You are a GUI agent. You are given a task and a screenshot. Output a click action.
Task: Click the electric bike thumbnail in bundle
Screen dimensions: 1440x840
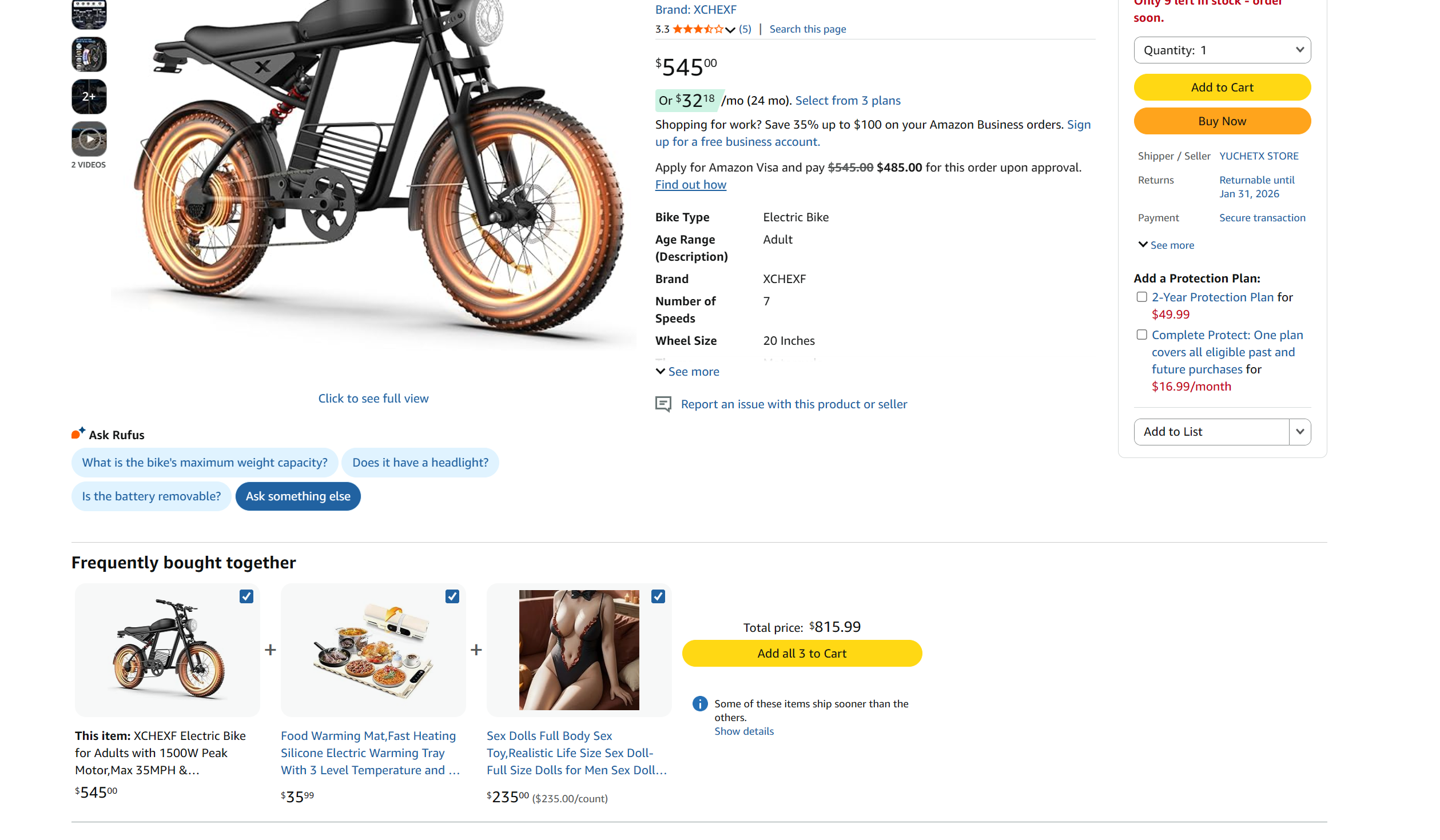[x=168, y=650]
